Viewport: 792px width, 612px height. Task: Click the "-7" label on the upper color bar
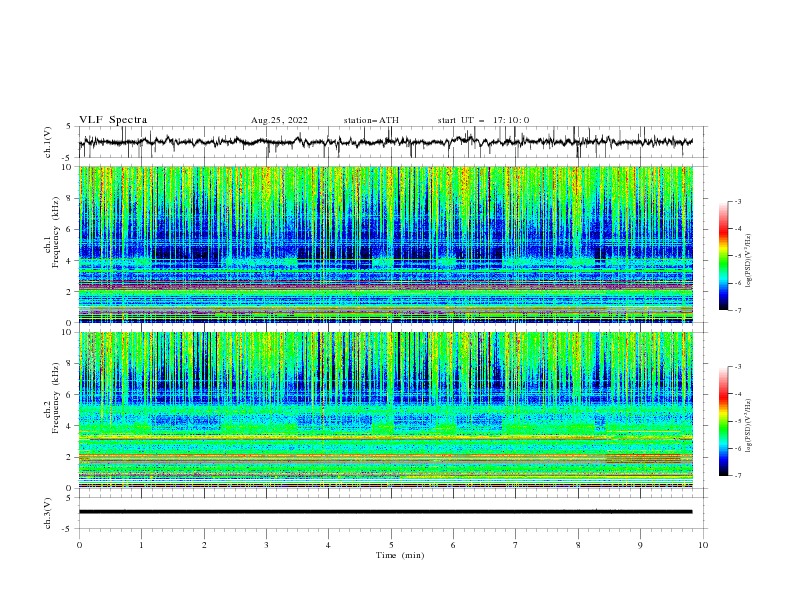click(x=738, y=310)
